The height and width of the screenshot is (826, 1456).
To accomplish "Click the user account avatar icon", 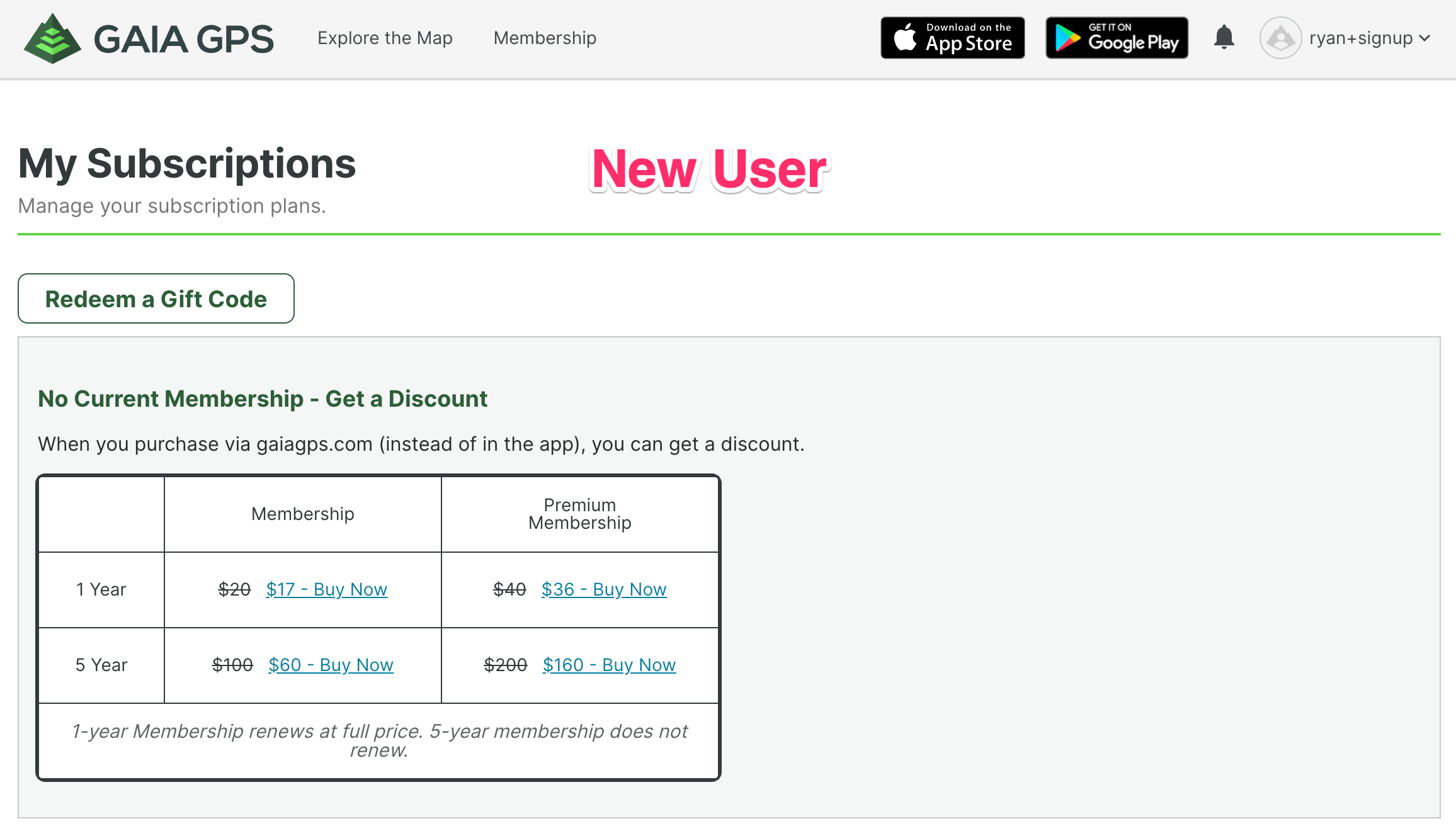I will pyautogui.click(x=1280, y=38).
